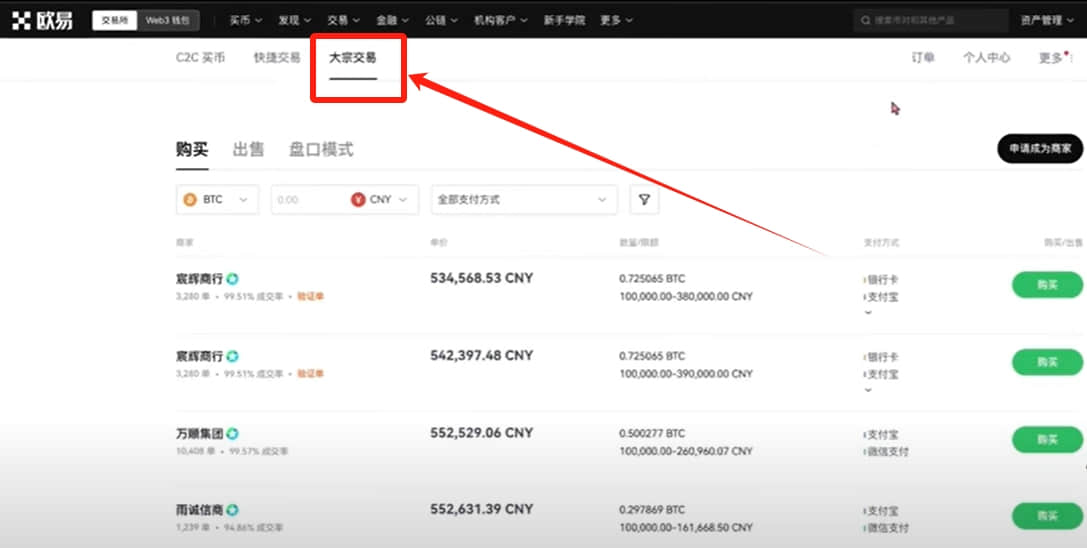Switch to 出售 tab
Screen dimensions: 1087x548
pos(248,149)
